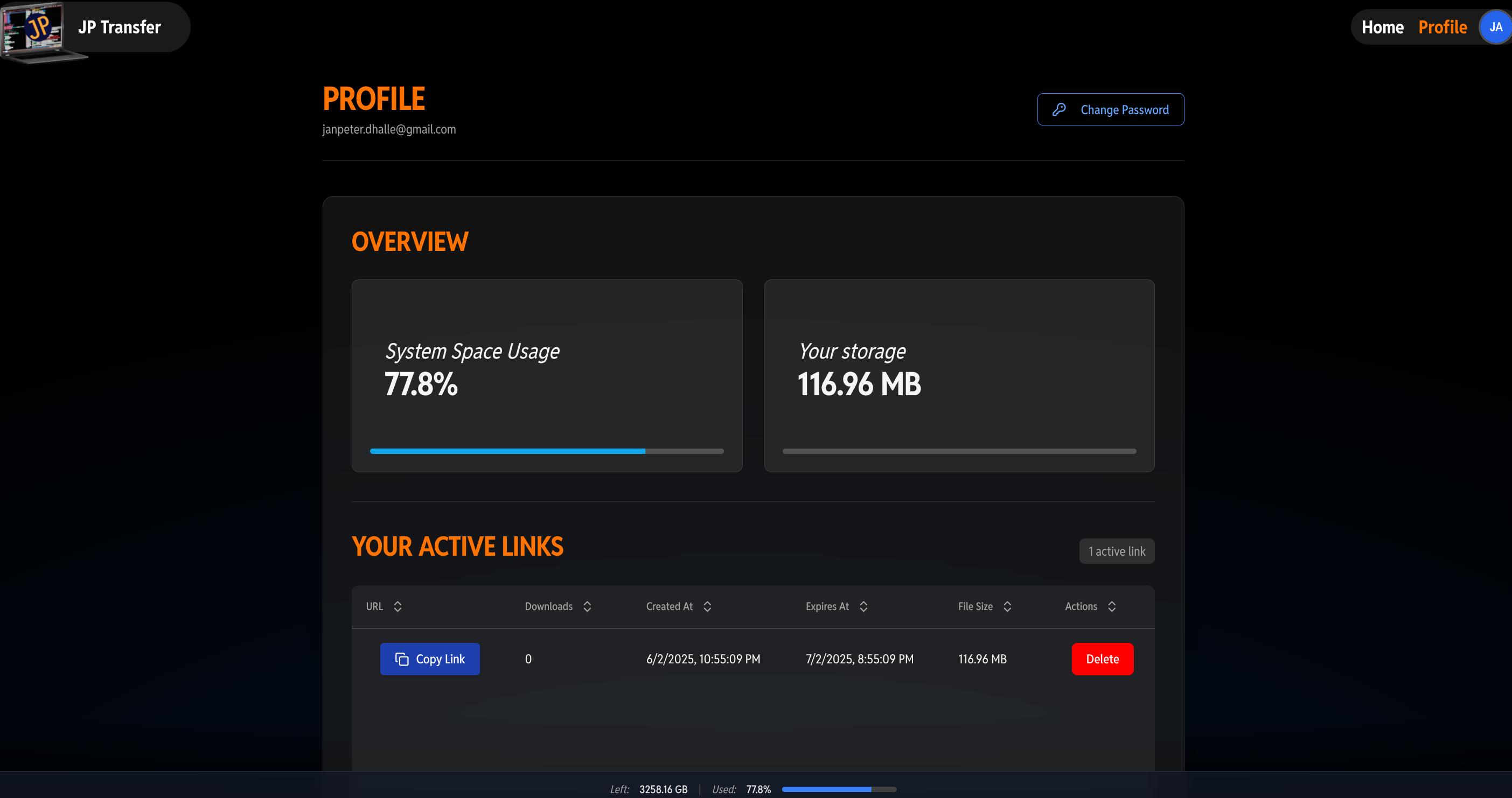The height and width of the screenshot is (798, 1512).
Task: Click the 77.8% usage value in Overview
Action: pos(420,384)
